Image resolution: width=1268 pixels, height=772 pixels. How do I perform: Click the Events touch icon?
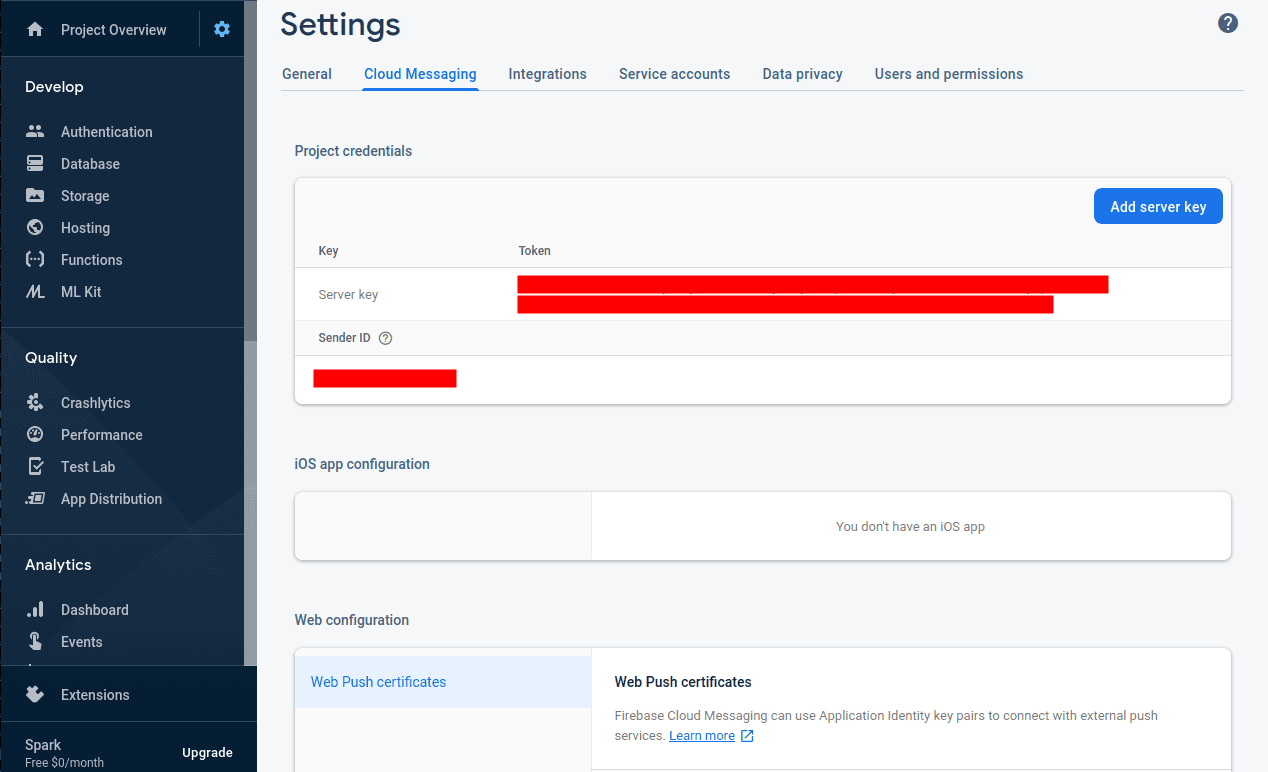tap(35, 642)
